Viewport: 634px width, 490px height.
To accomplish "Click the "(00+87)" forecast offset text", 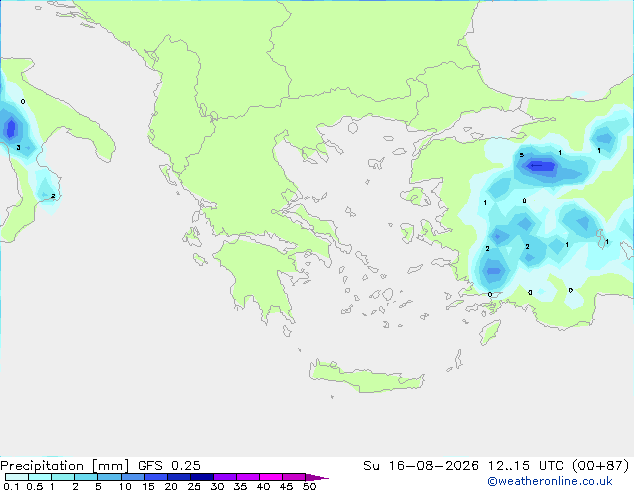I will click(x=601, y=466).
